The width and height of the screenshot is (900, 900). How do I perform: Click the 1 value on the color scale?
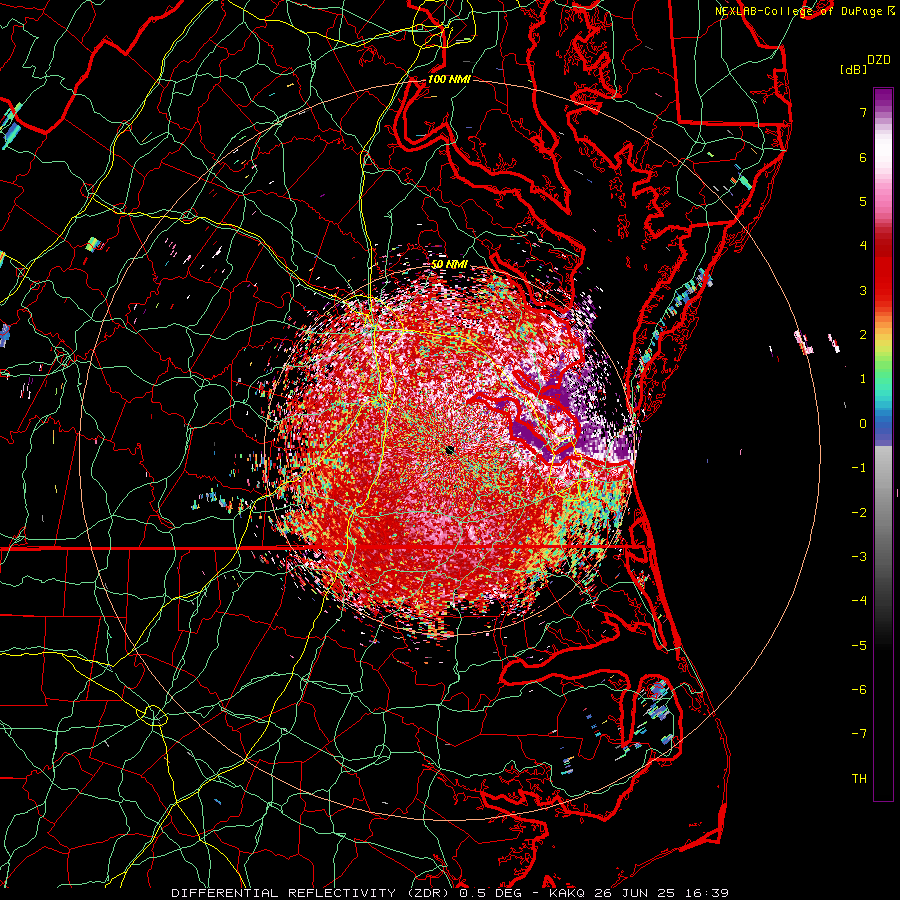(863, 379)
